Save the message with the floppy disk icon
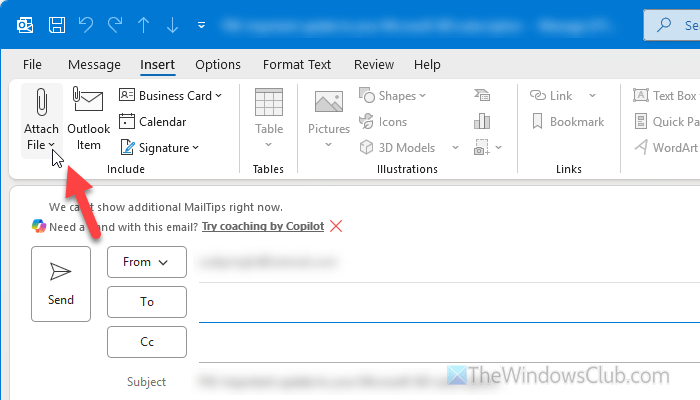Image resolution: width=700 pixels, height=400 pixels. (57, 25)
